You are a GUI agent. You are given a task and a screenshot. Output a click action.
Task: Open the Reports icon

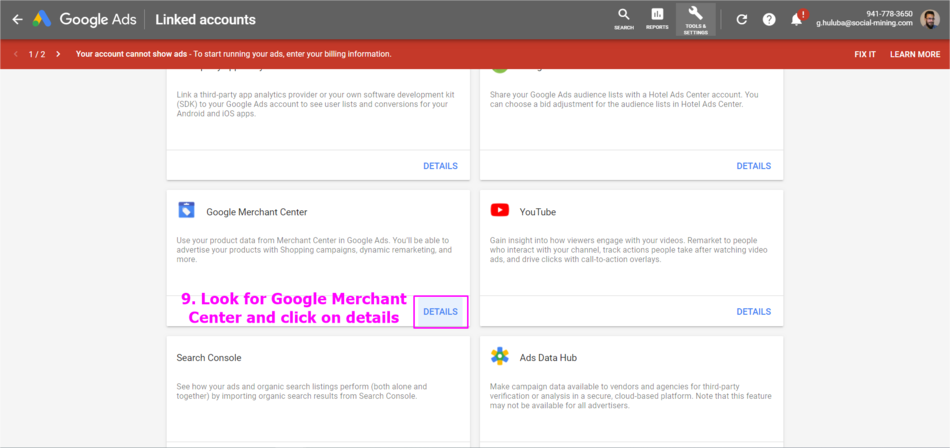click(x=657, y=19)
